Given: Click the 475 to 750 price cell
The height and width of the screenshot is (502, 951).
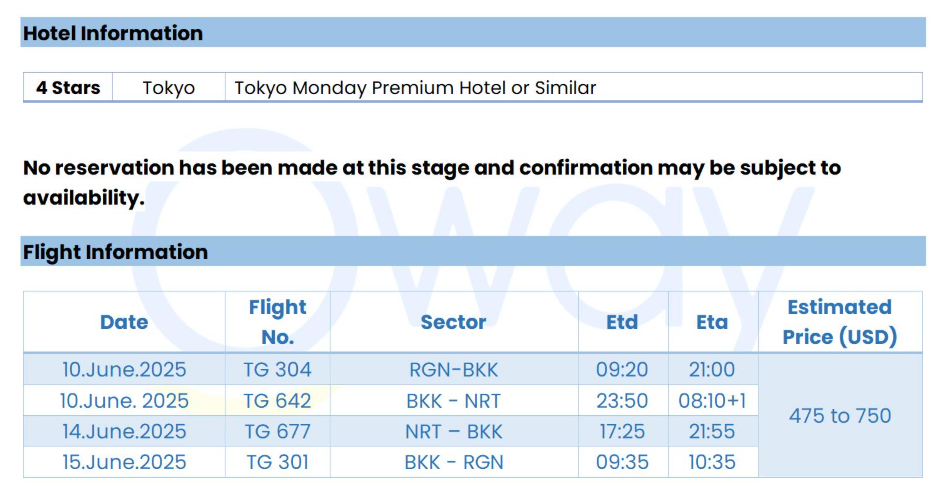Looking at the screenshot, I should coord(840,416).
